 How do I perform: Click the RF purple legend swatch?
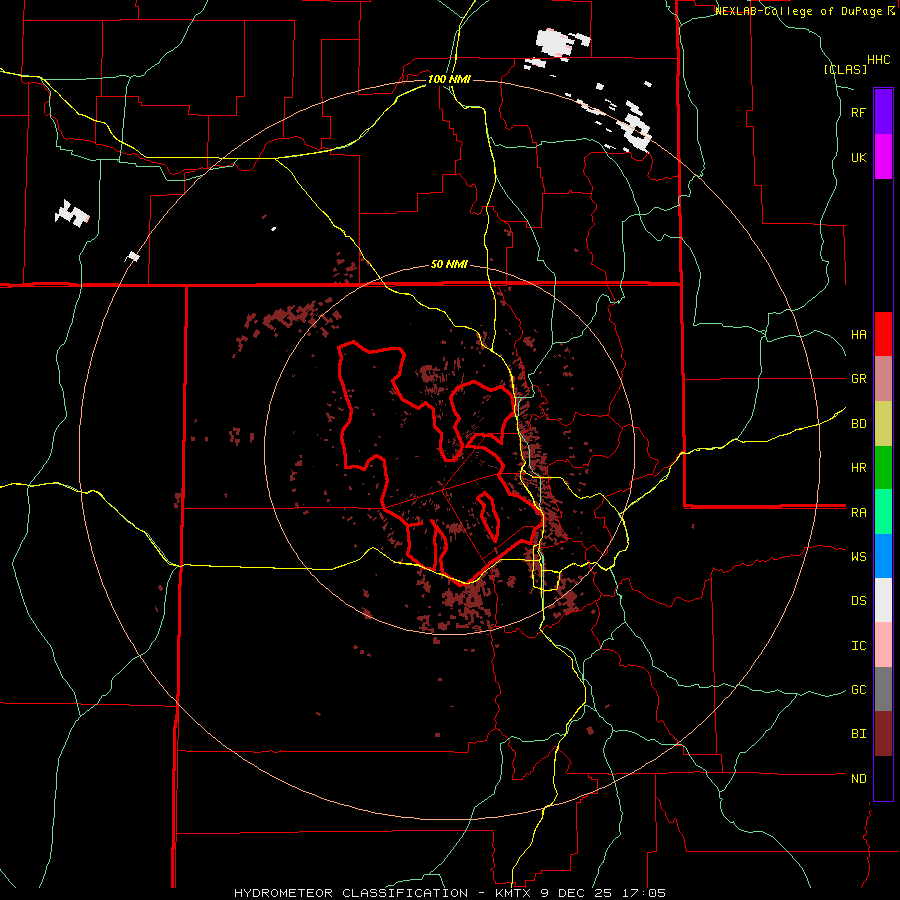click(x=883, y=112)
